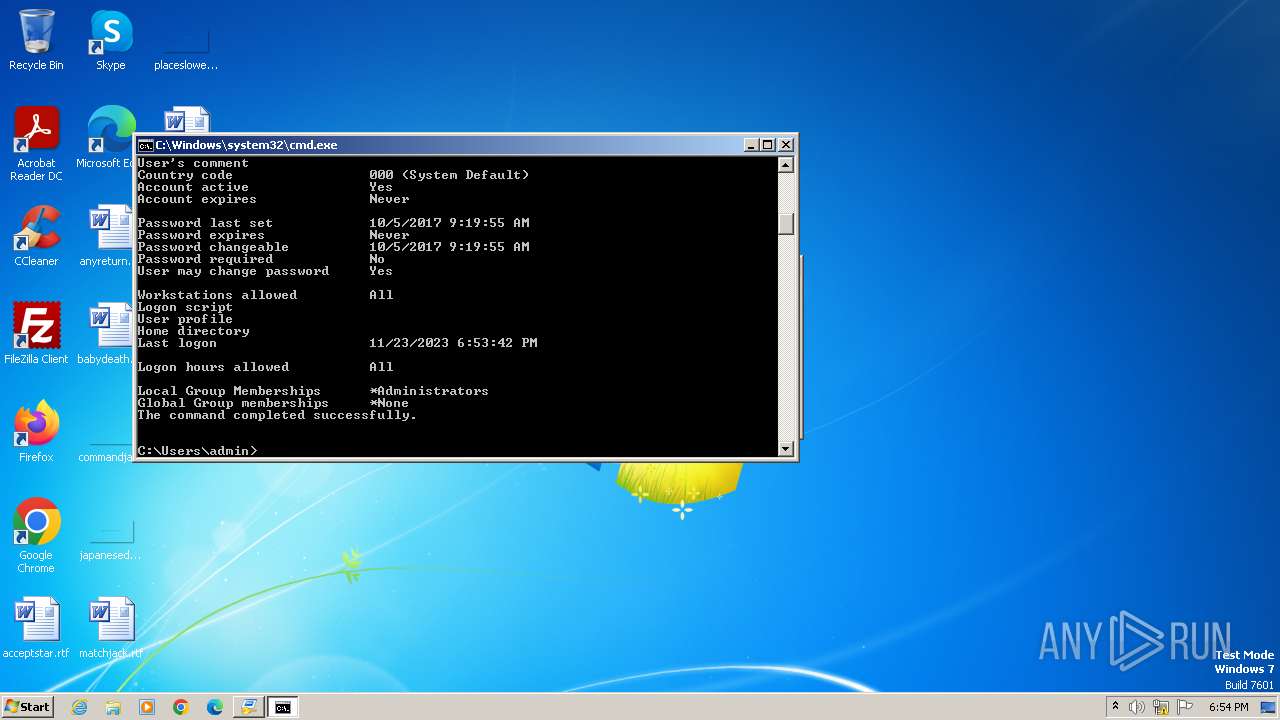
Task: Click the cmd.exe scrollbar down arrow
Action: pyautogui.click(x=786, y=449)
